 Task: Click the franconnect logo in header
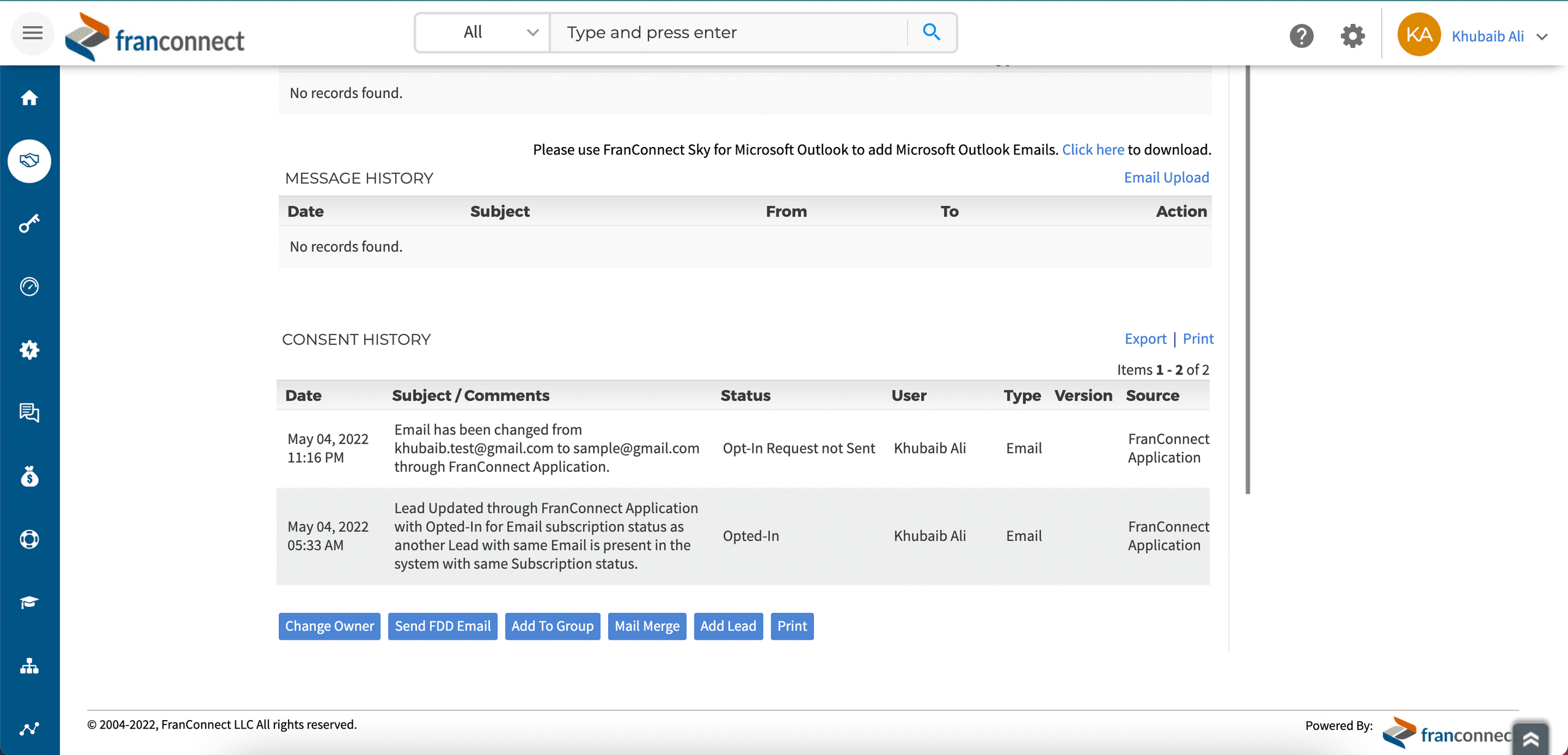pyautogui.click(x=155, y=37)
